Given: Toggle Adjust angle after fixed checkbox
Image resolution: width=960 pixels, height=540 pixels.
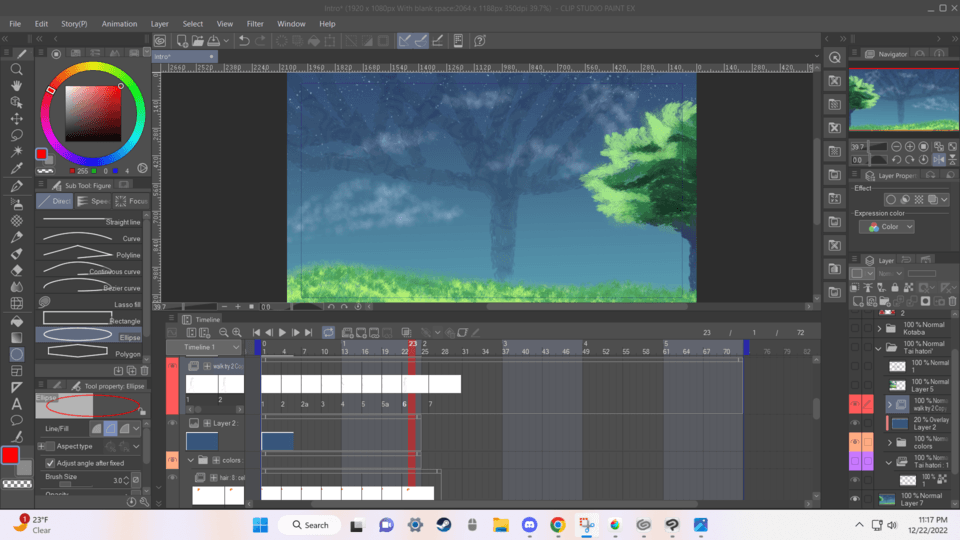Looking at the screenshot, I should pyautogui.click(x=51, y=463).
